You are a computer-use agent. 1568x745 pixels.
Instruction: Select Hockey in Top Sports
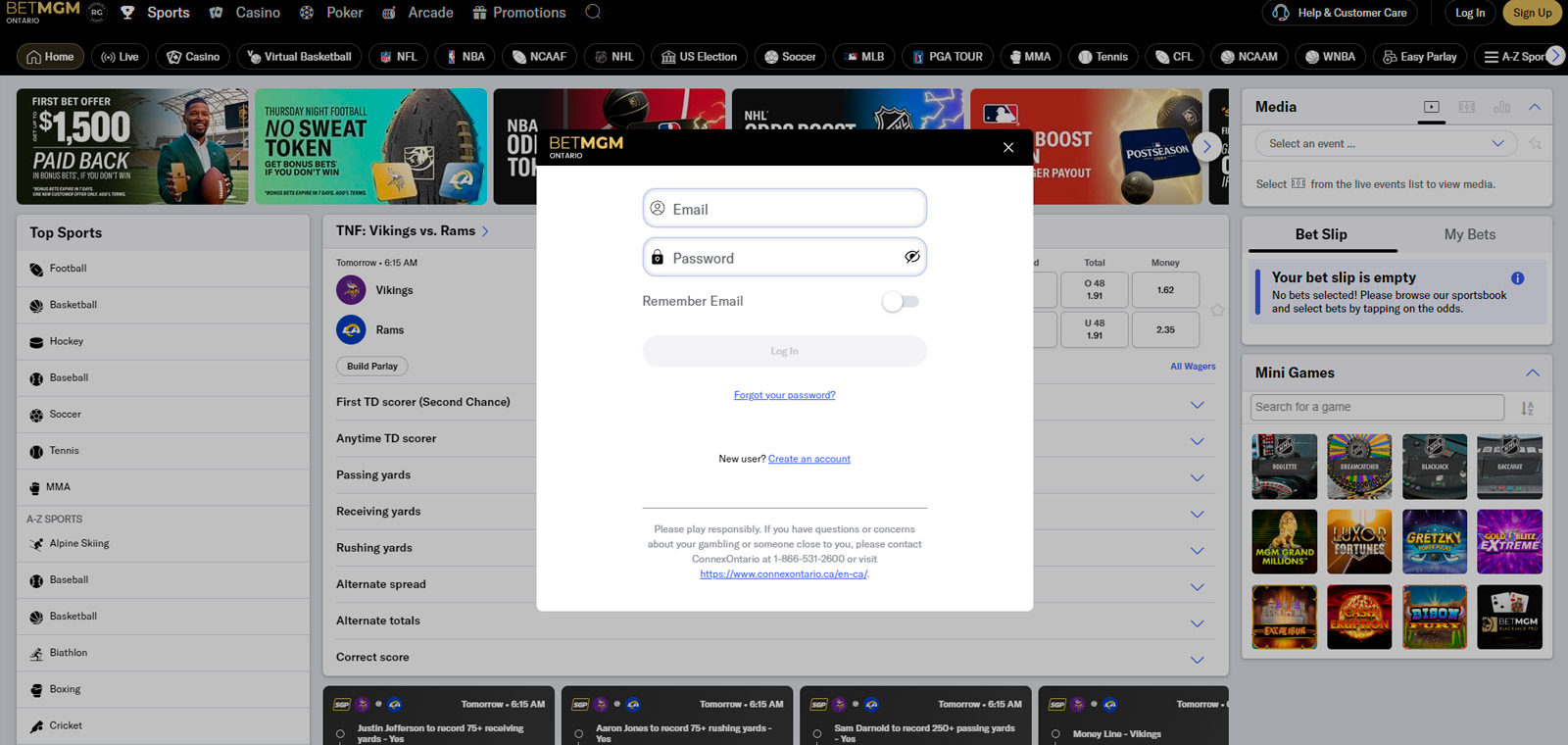click(x=163, y=341)
